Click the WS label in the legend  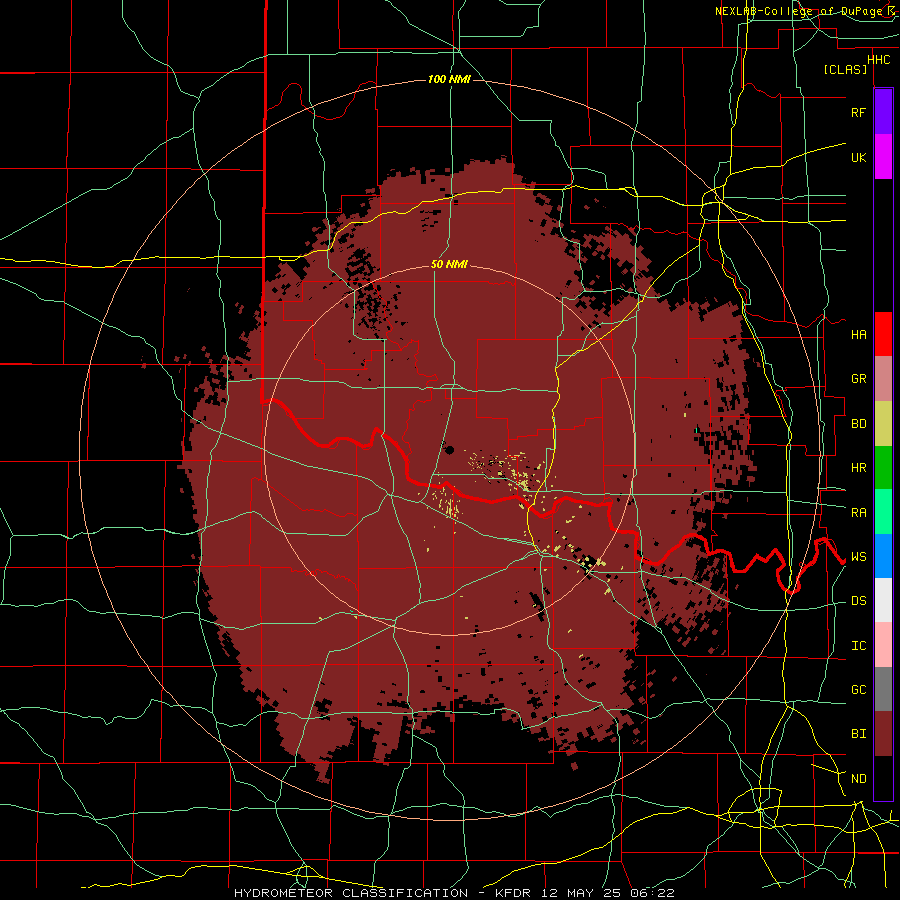(x=858, y=556)
